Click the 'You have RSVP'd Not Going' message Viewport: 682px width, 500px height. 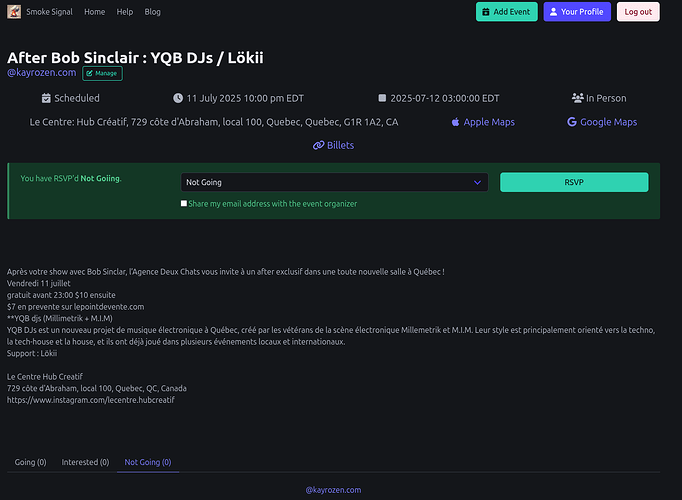71,179
